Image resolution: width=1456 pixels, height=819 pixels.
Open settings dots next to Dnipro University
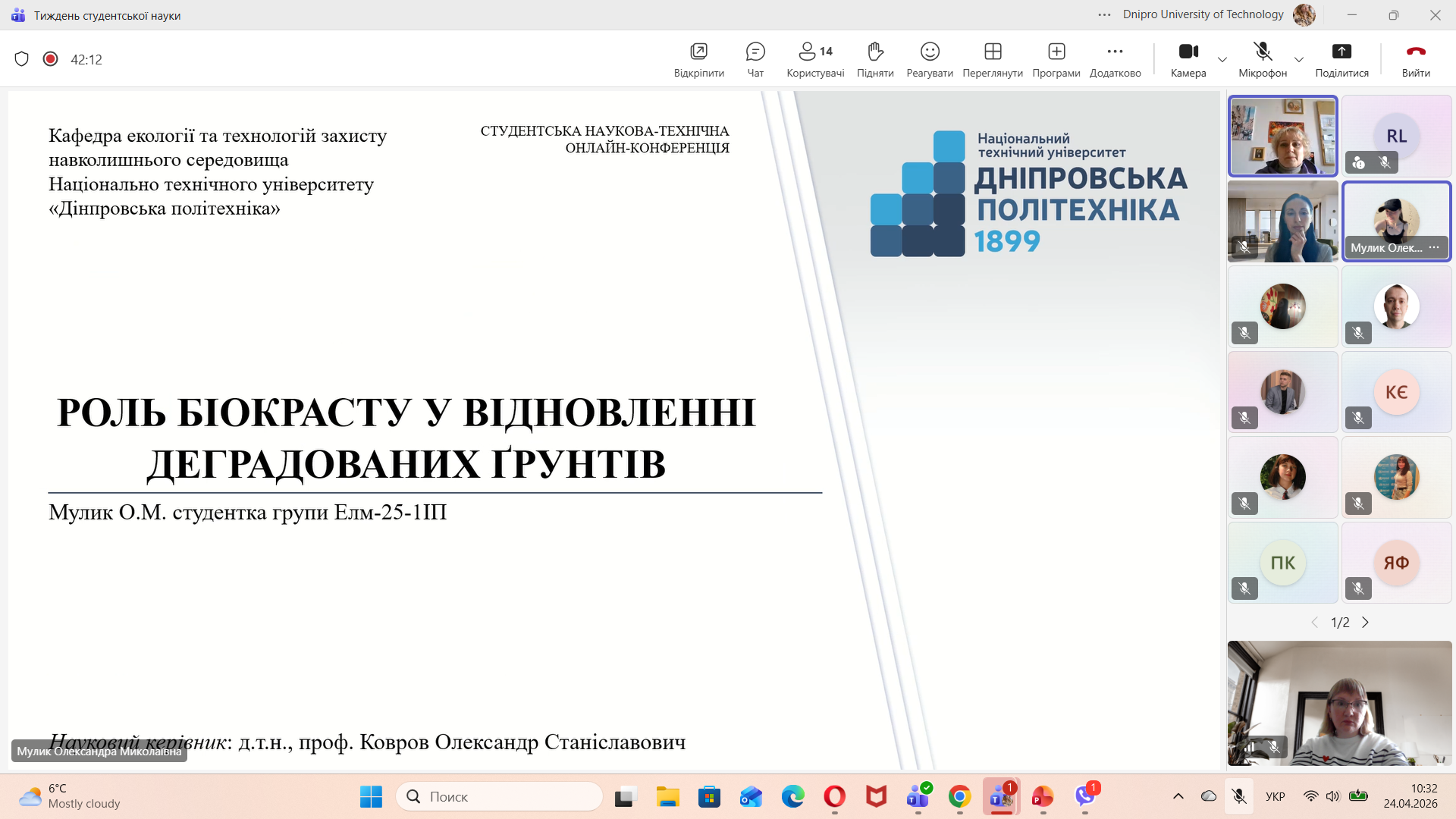(1104, 14)
